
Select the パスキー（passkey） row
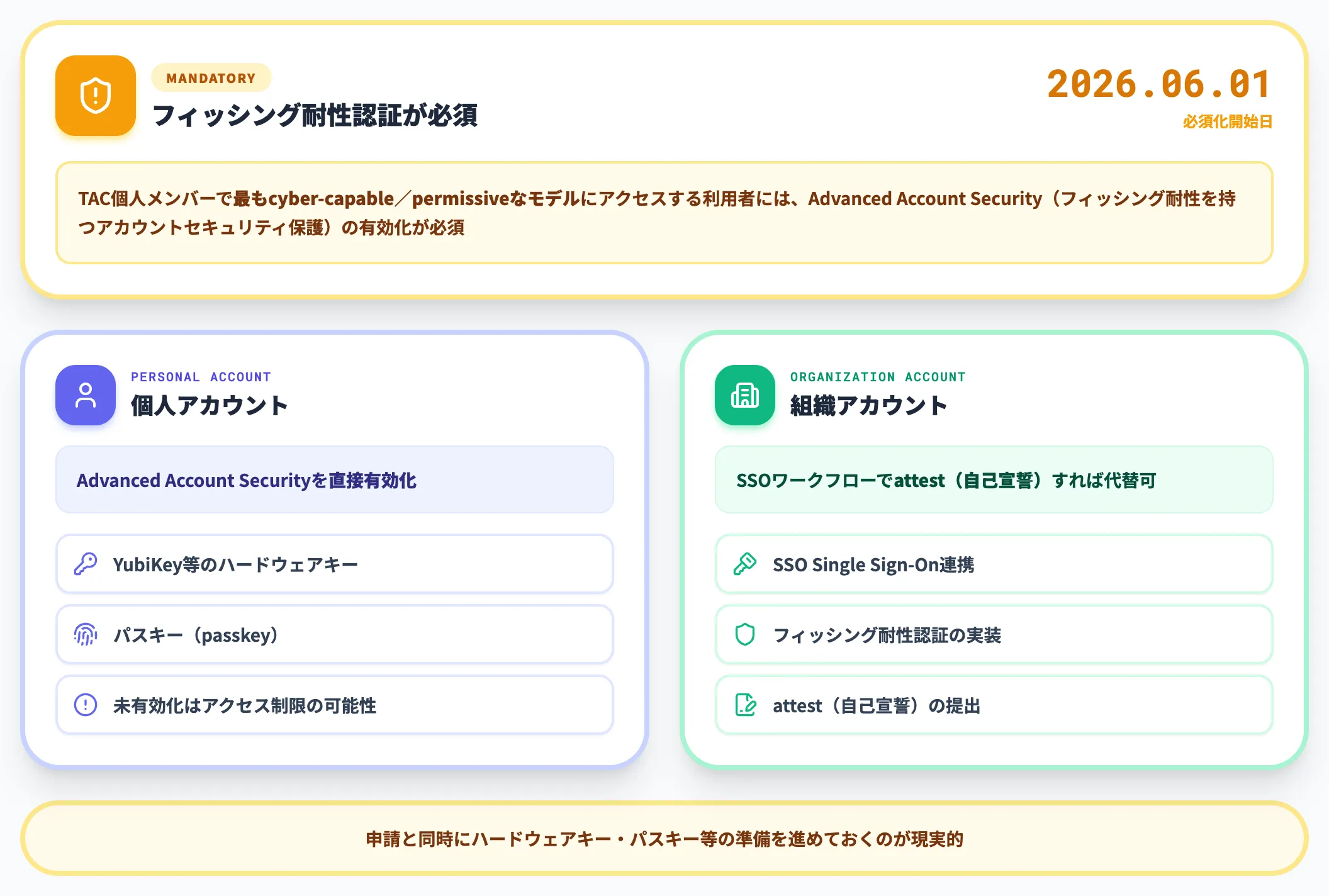coord(335,635)
